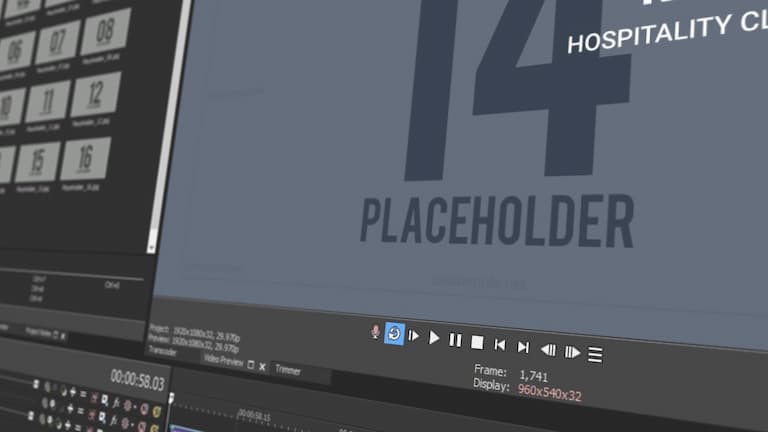Undock the Video Preview window
Image resolution: width=768 pixels, height=432 pixels.
(x=251, y=365)
